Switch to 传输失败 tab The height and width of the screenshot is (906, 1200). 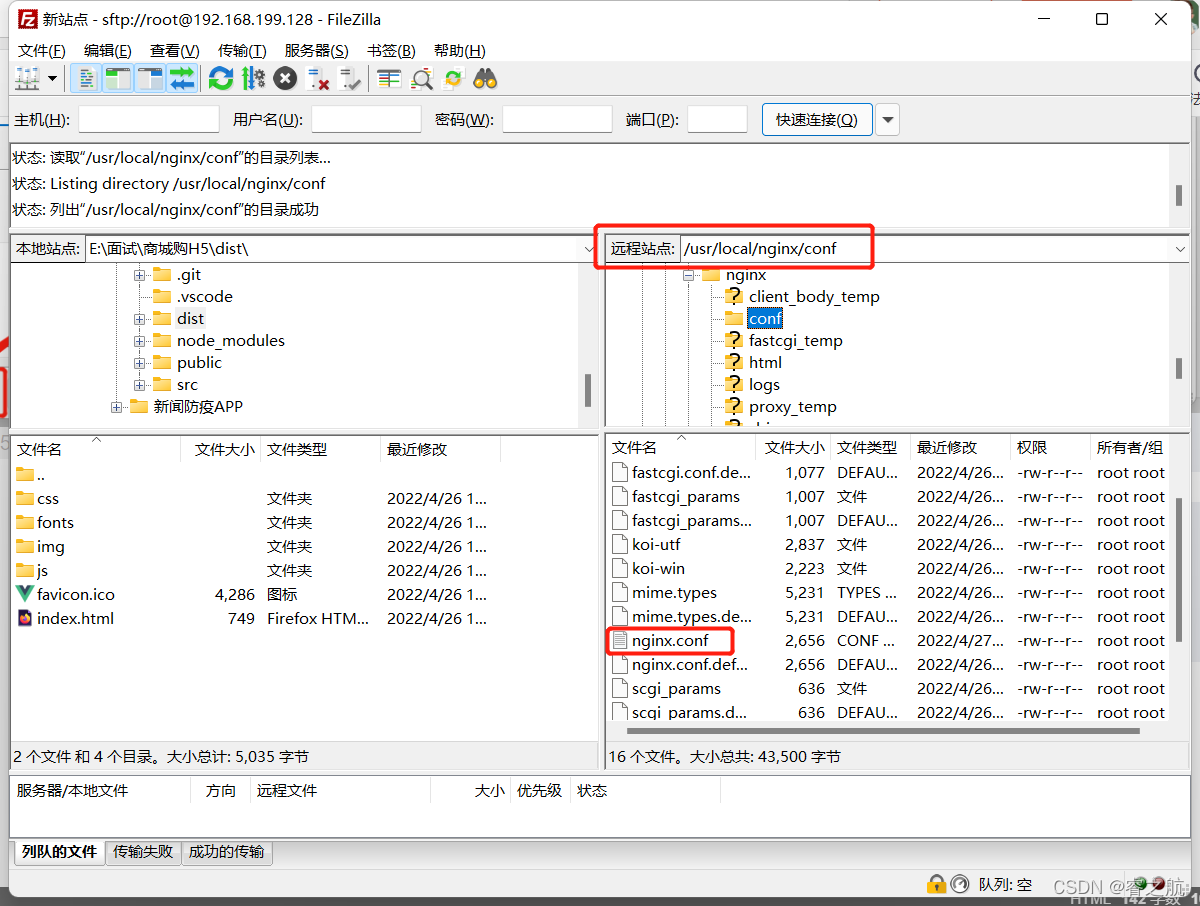pos(144,852)
